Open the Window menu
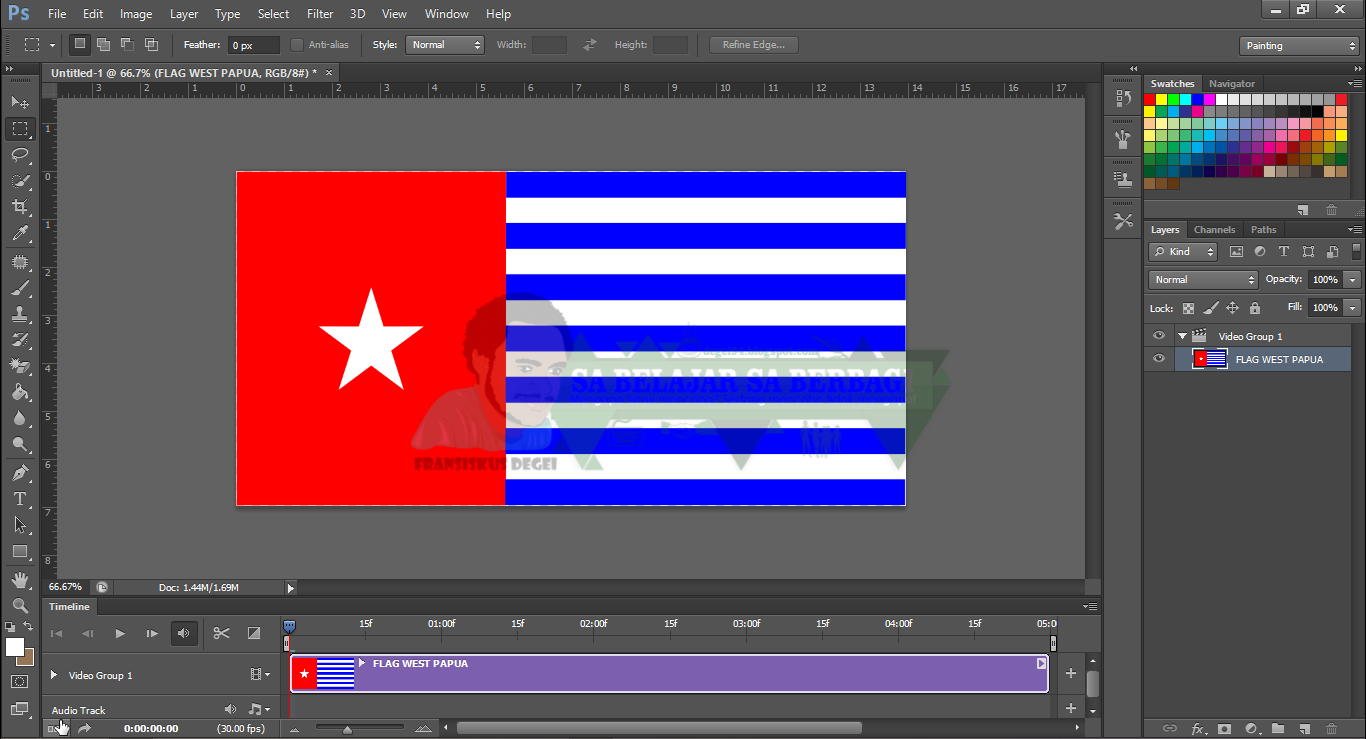The width and height of the screenshot is (1366, 739). 446,14
